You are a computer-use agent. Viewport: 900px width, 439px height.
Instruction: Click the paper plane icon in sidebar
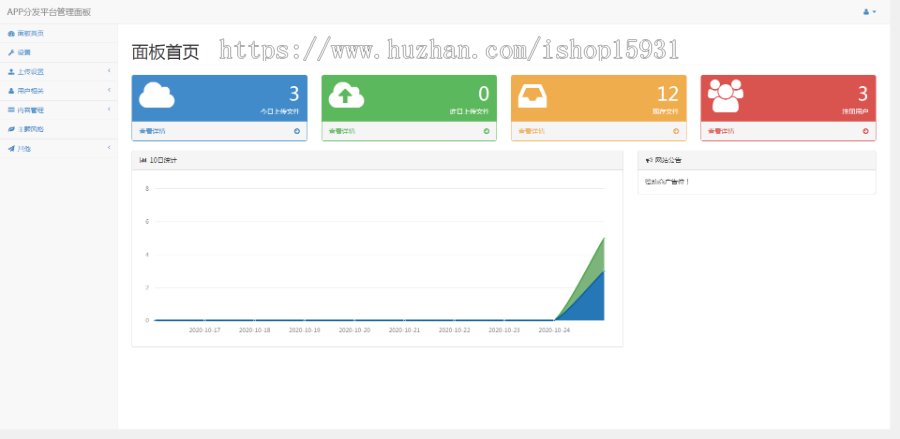(11, 149)
